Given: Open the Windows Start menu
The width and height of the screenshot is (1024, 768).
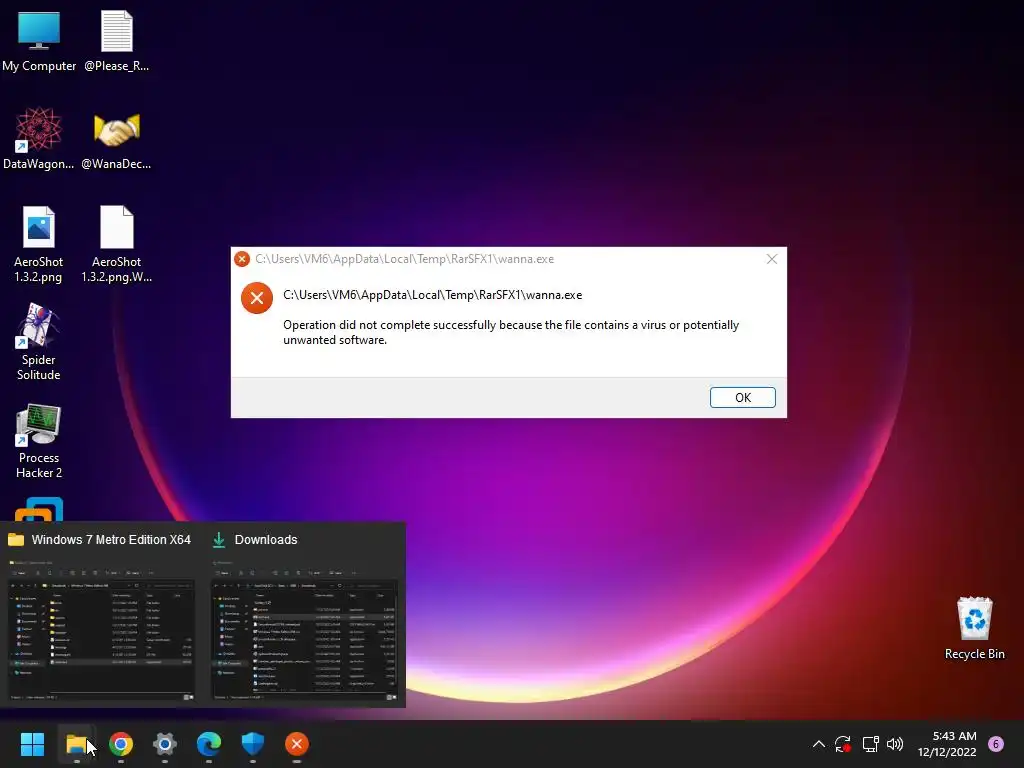Looking at the screenshot, I should (32, 743).
